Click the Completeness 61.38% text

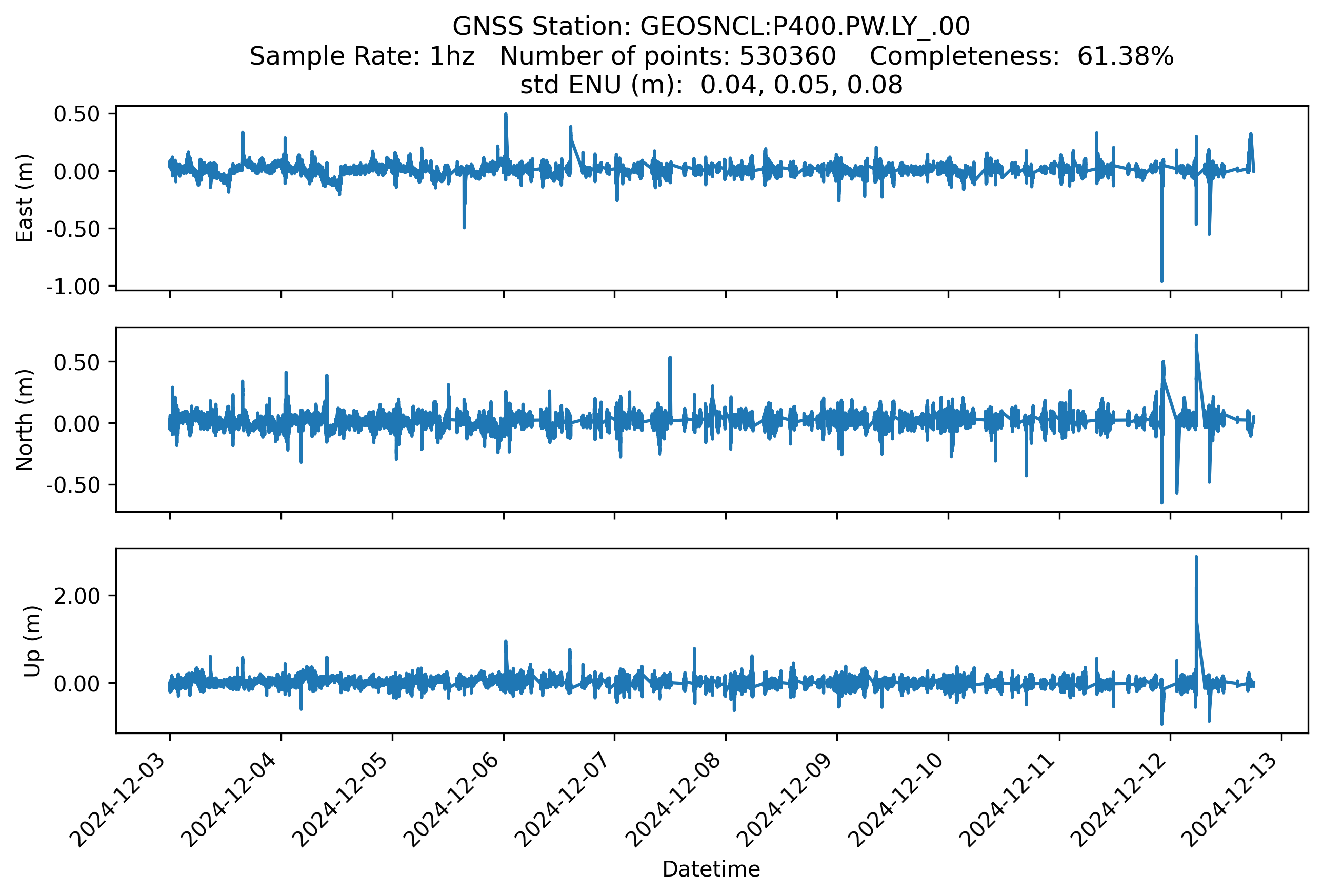point(1021,56)
